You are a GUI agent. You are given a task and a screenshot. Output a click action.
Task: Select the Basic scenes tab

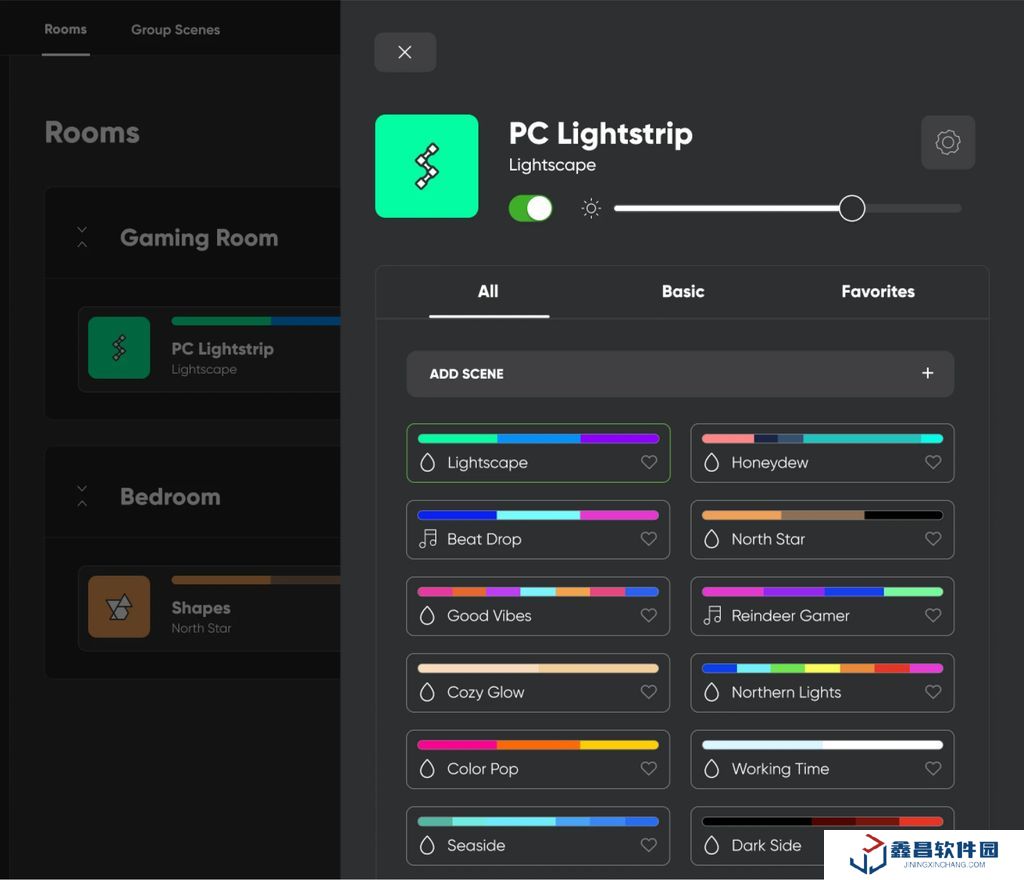(683, 291)
